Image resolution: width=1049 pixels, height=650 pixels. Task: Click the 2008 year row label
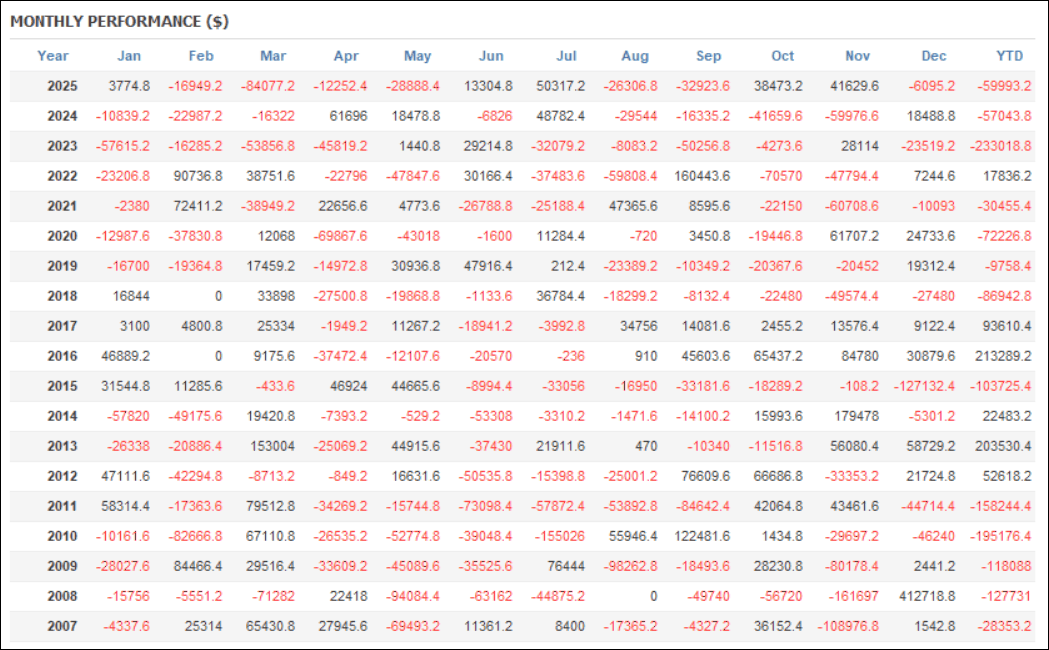pos(62,596)
